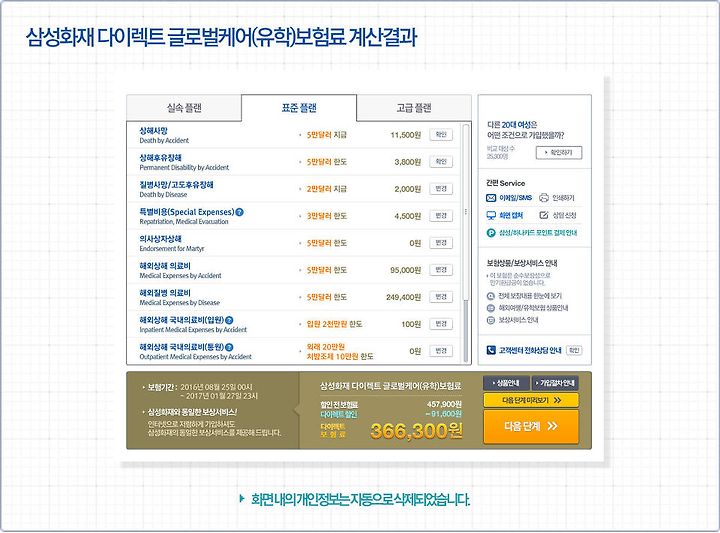This screenshot has height=533, width=720.
Task: Click the 간편 Service heading
Action: (x=506, y=183)
